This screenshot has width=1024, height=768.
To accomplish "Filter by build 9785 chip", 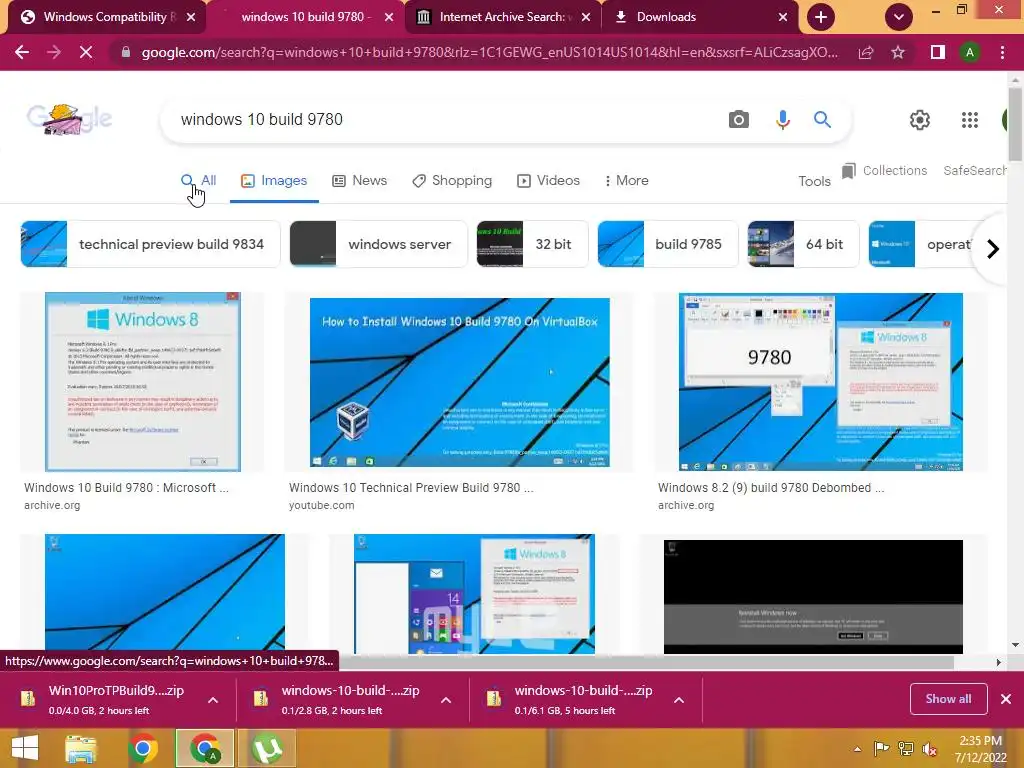I will point(667,244).
